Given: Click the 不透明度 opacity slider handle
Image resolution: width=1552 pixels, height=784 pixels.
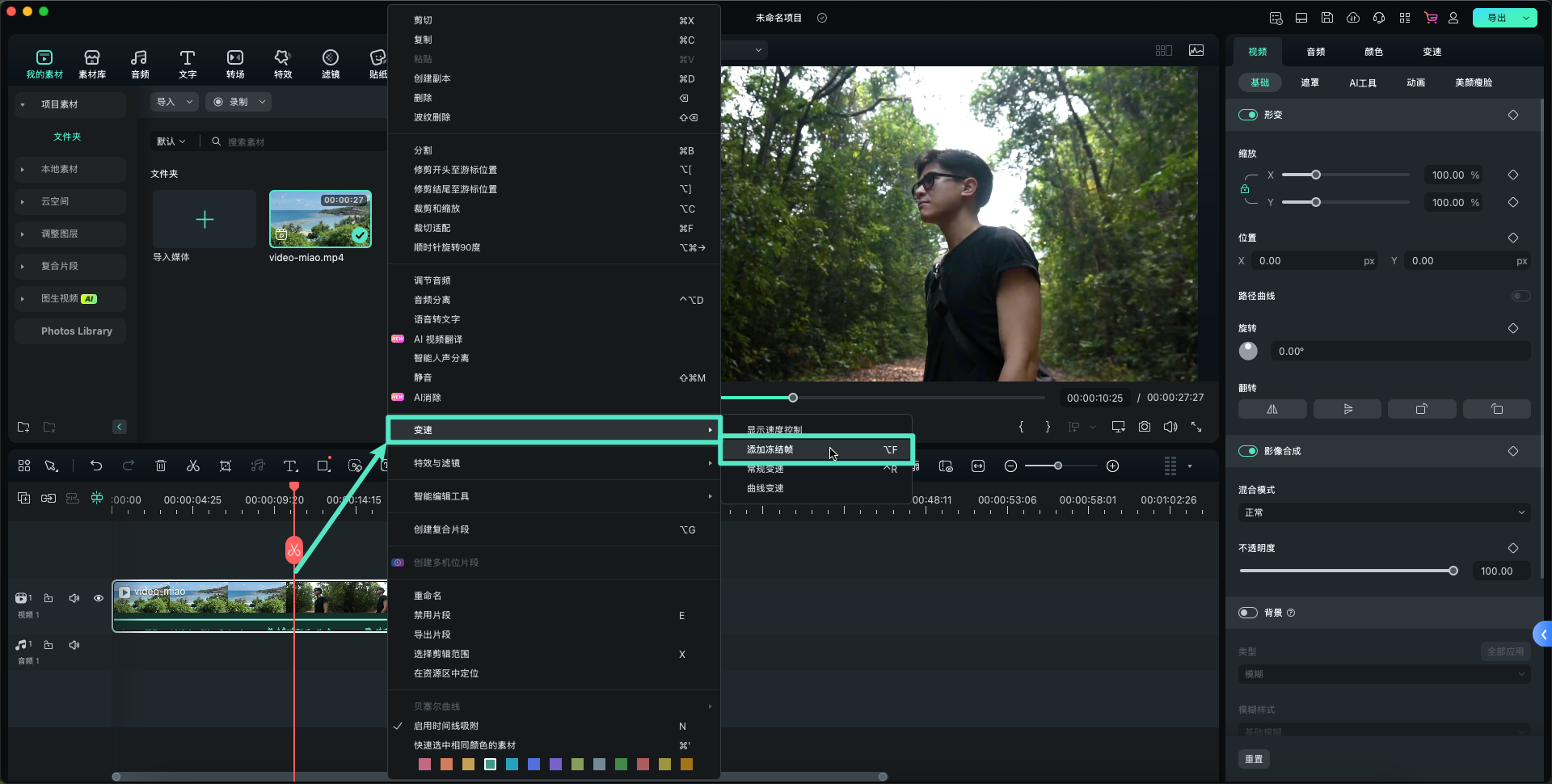Looking at the screenshot, I should coord(1453,571).
